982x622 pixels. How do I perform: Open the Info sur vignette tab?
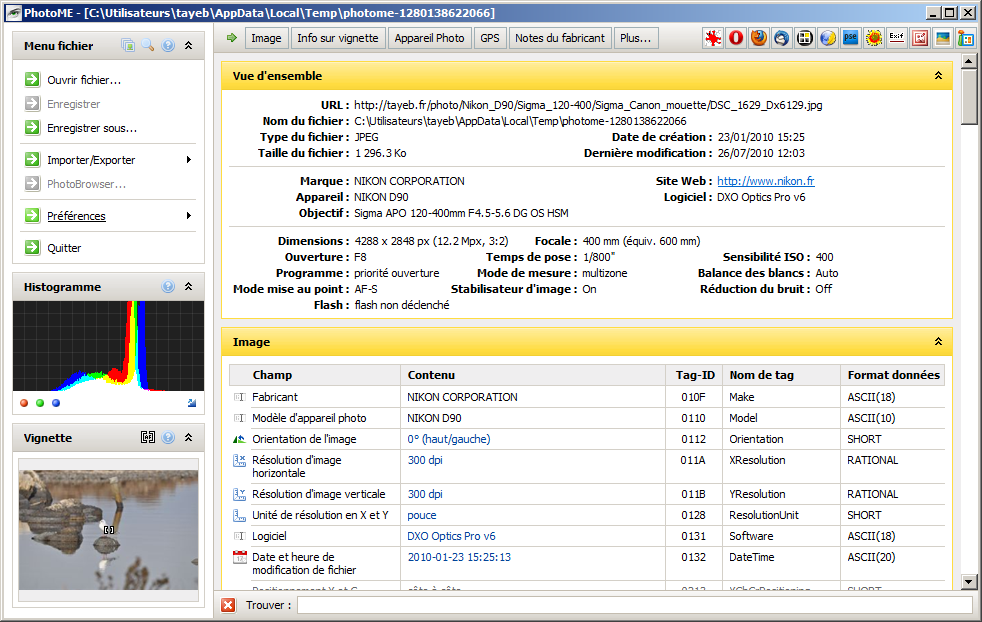338,38
